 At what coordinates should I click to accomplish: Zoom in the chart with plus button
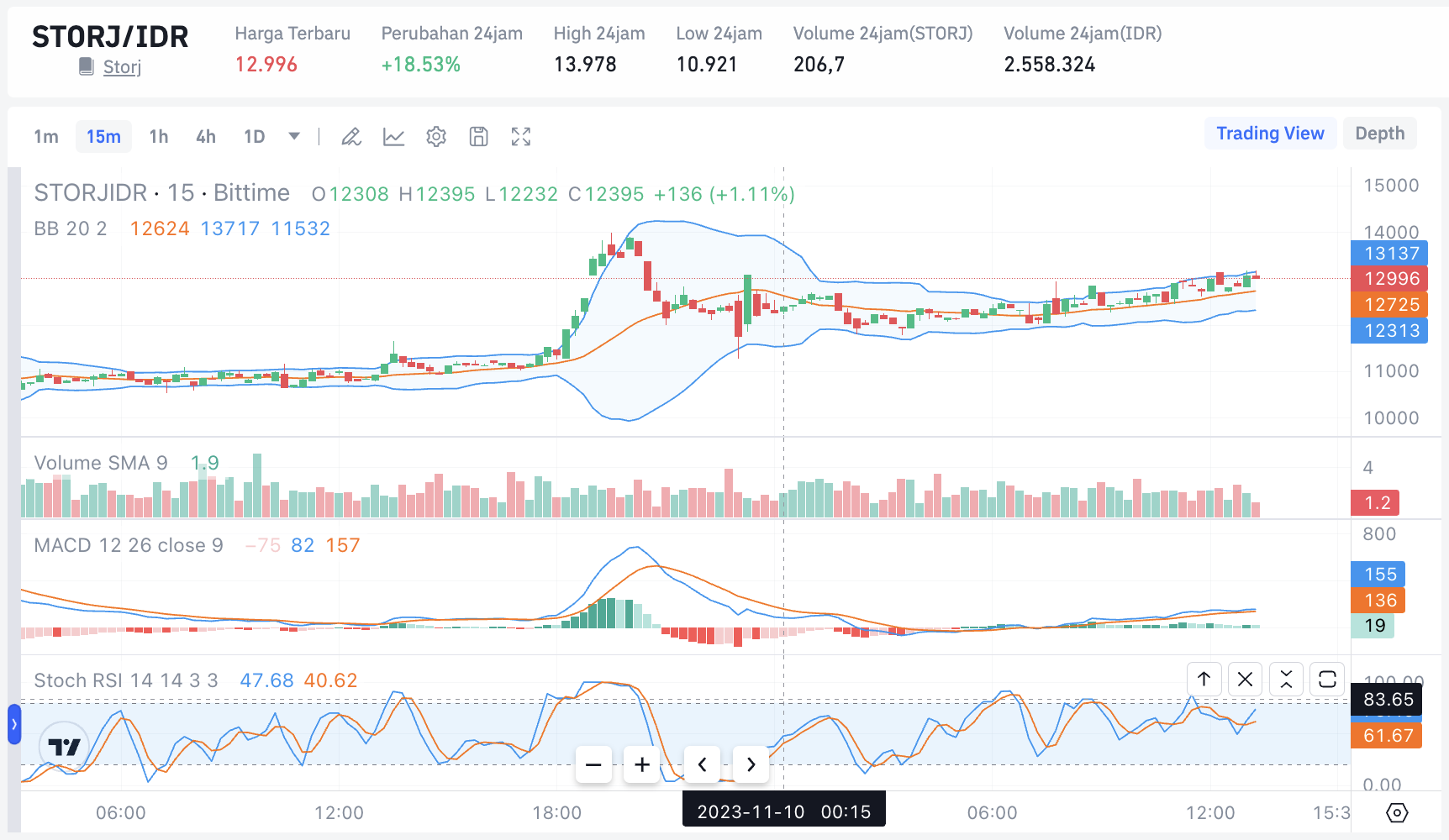point(642,764)
